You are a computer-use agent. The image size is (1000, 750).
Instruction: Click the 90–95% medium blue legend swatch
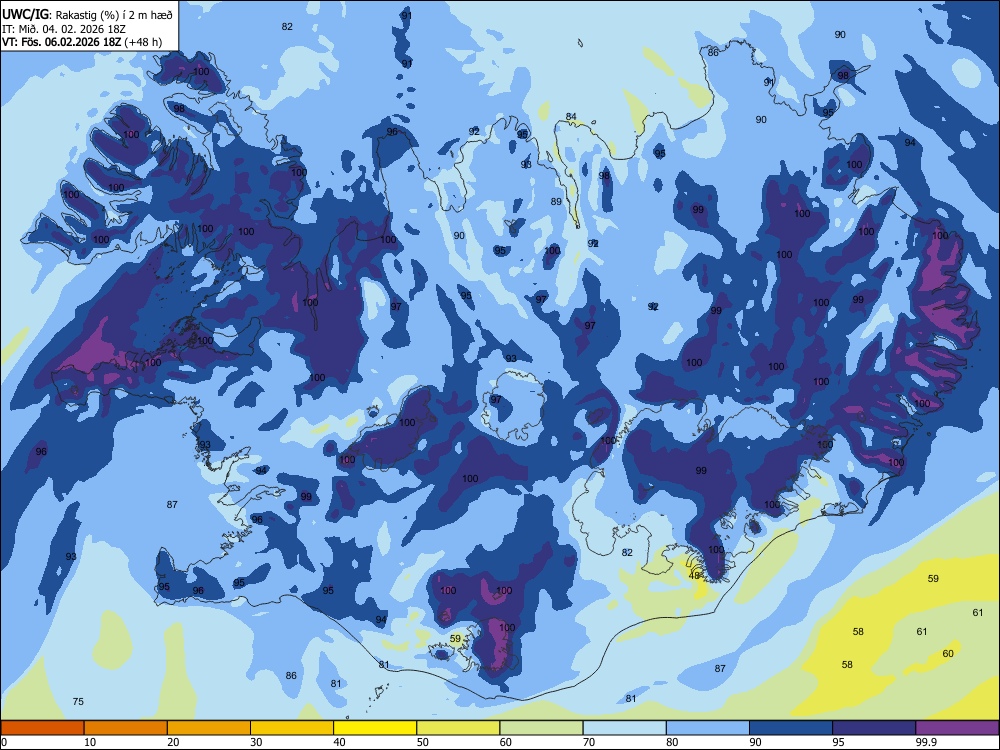tap(791, 728)
